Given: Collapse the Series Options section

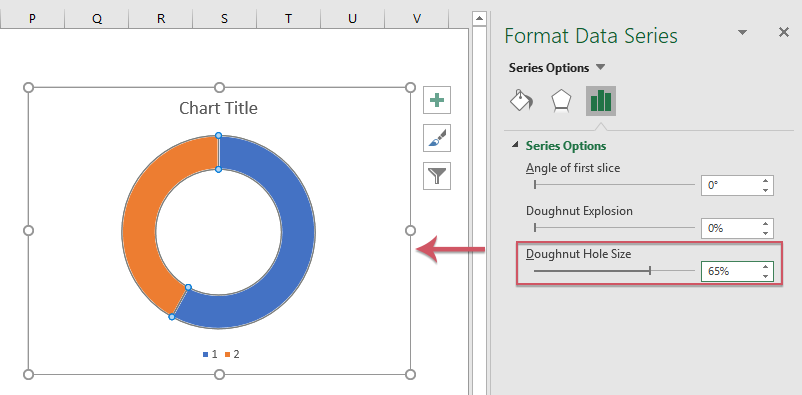Looking at the screenshot, I should click(x=515, y=146).
